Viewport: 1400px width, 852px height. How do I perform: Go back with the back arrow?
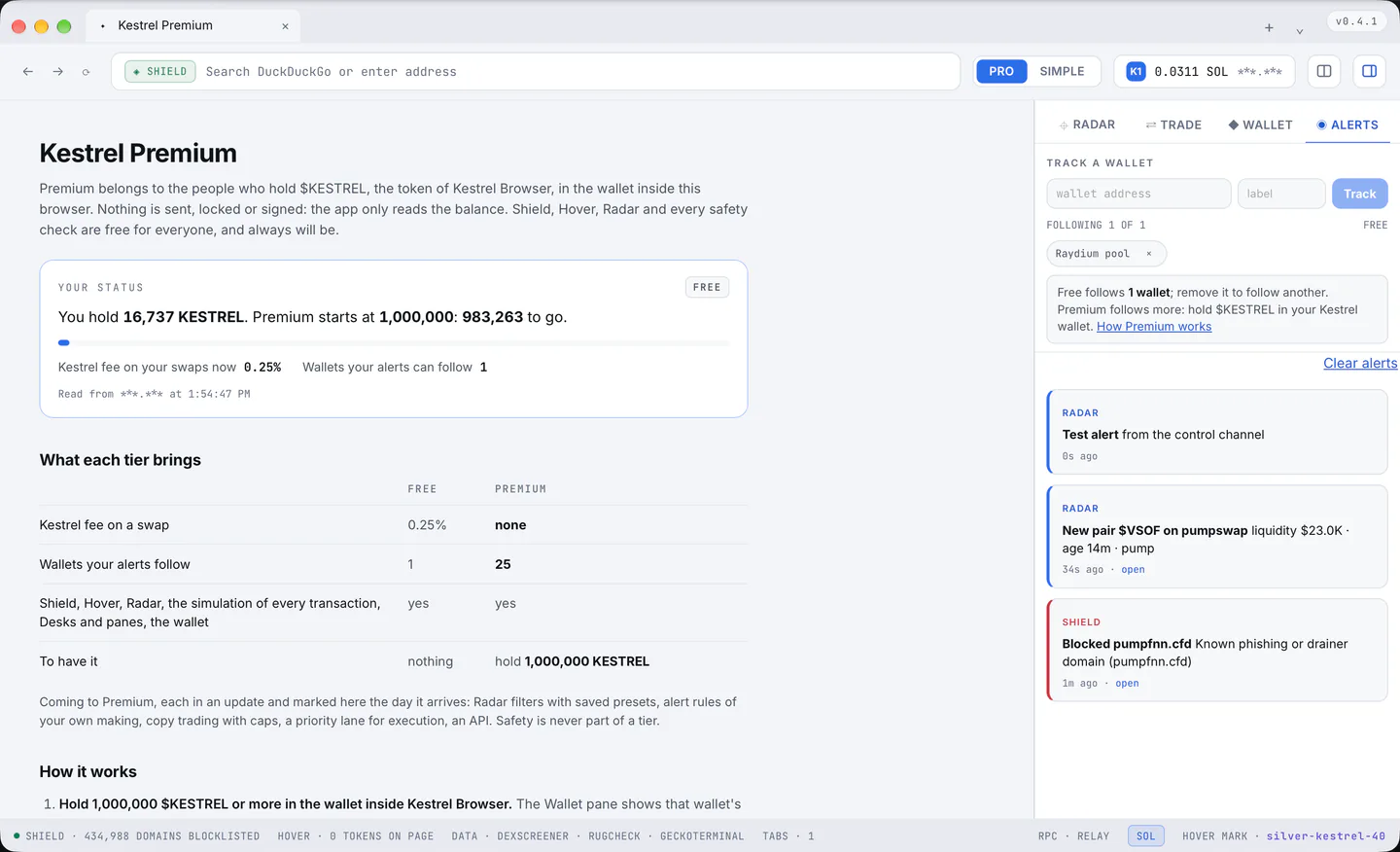(x=28, y=72)
